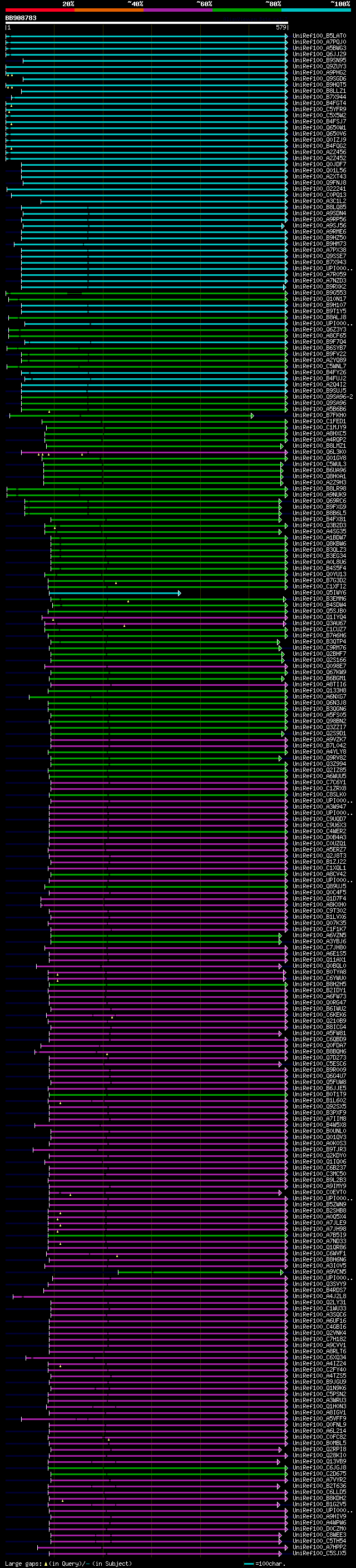
Task: Click UniRef100_A7B5I9 label
Action: point(319,1235)
